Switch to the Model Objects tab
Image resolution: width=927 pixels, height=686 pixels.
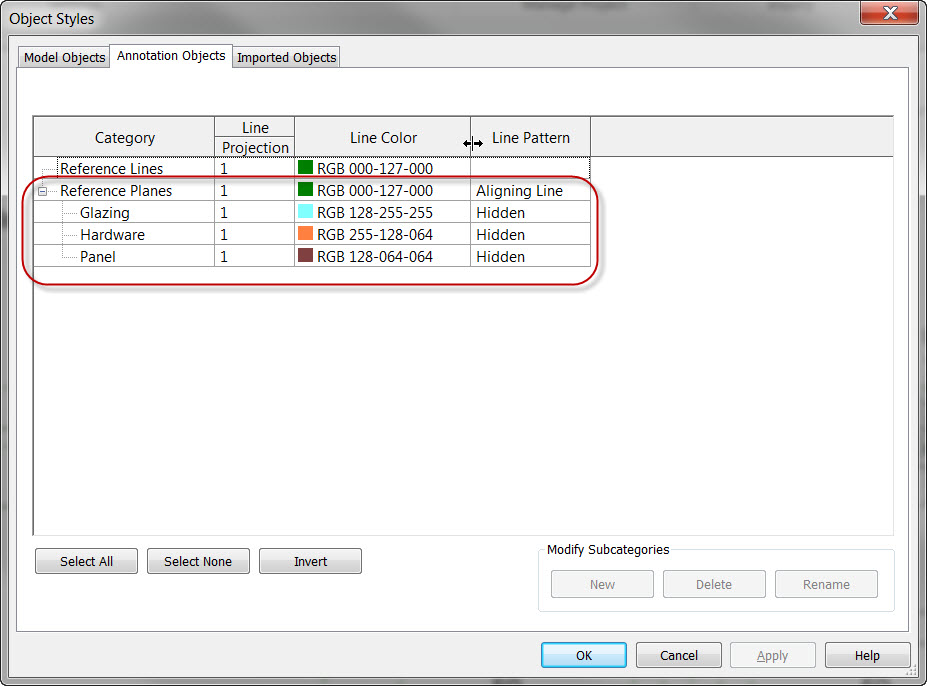click(63, 57)
